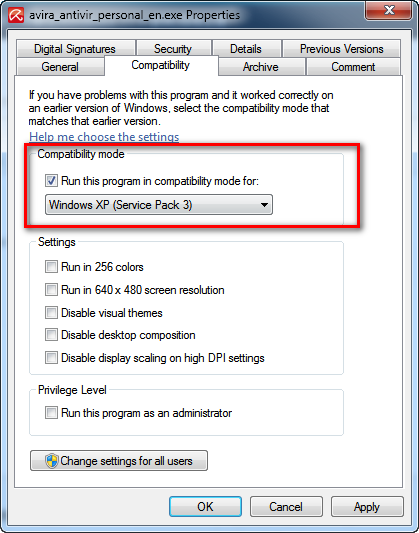The width and height of the screenshot is (419, 533).
Task: Open the Windows XP (Service Pack 3) dropdown
Action: click(159, 205)
